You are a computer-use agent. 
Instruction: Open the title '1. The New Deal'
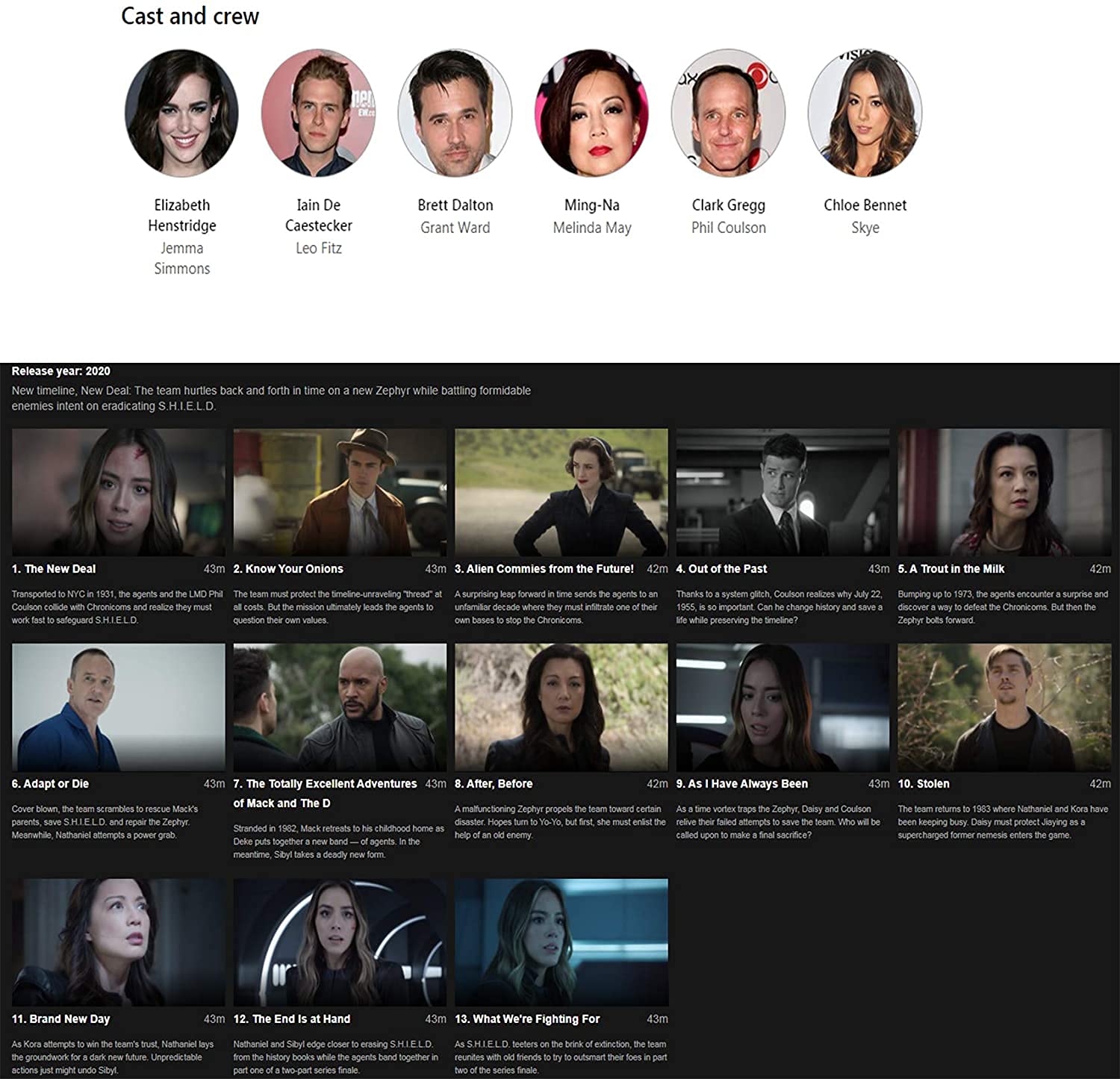point(54,569)
